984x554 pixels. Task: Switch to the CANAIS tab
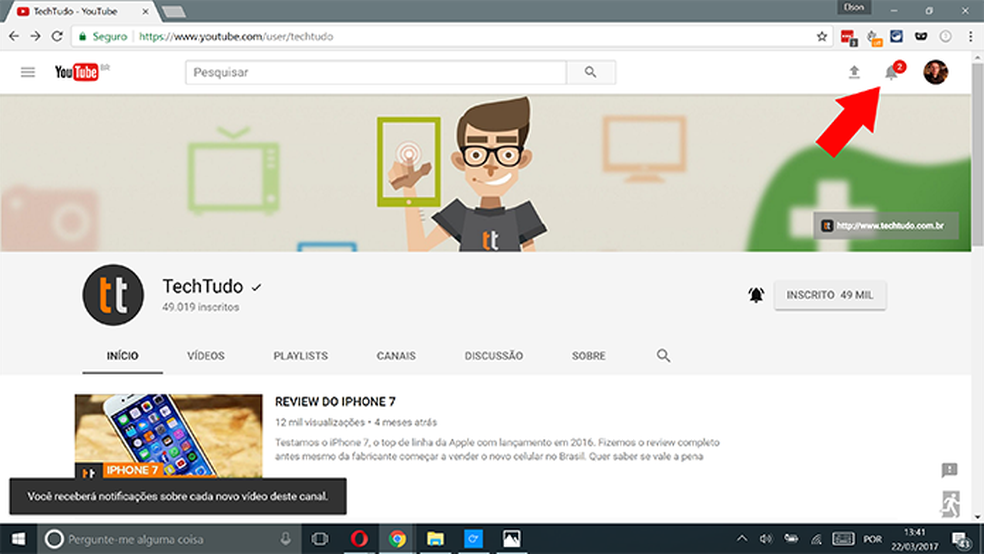tap(396, 356)
